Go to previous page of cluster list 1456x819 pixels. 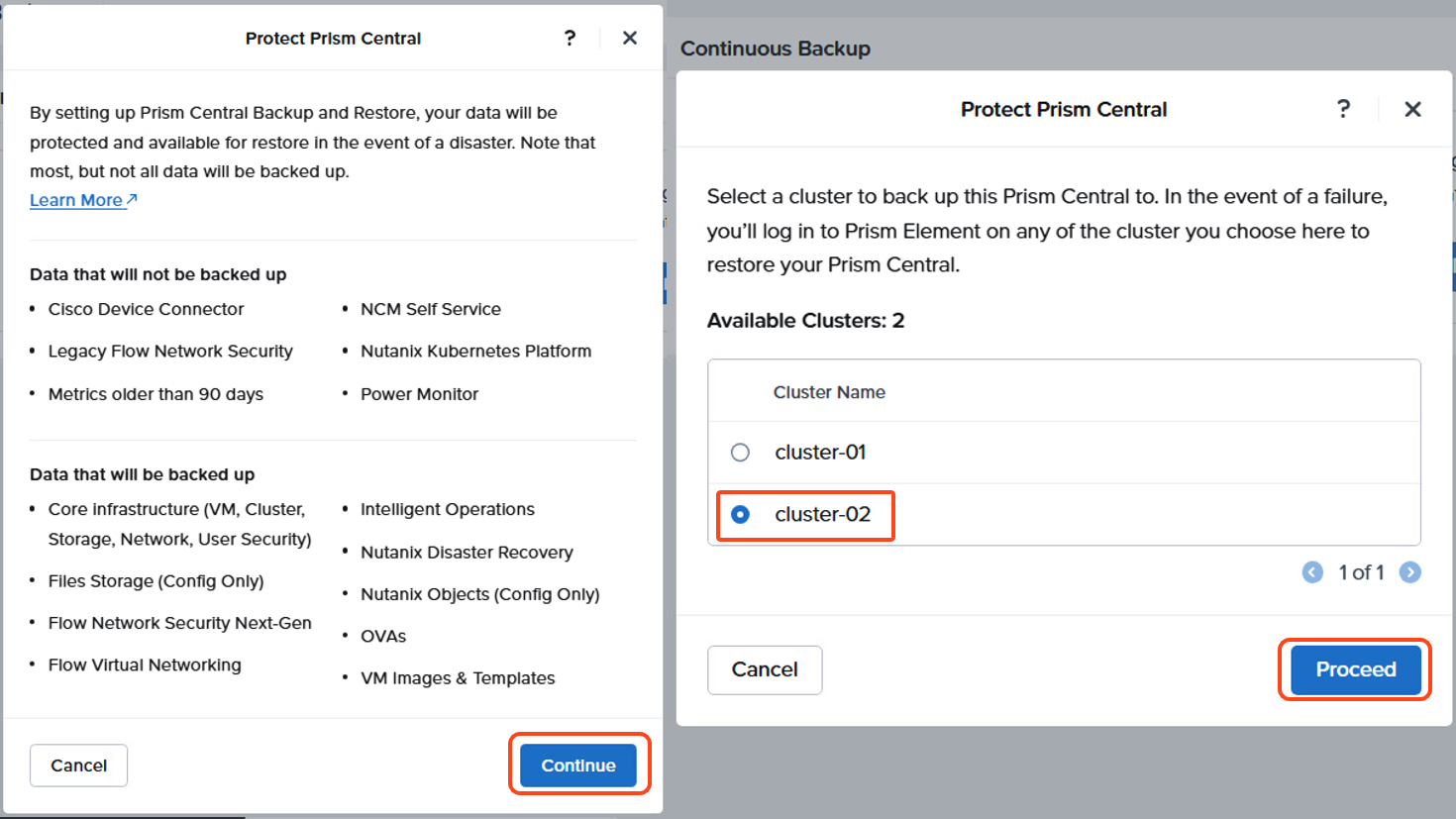pos(1312,572)
